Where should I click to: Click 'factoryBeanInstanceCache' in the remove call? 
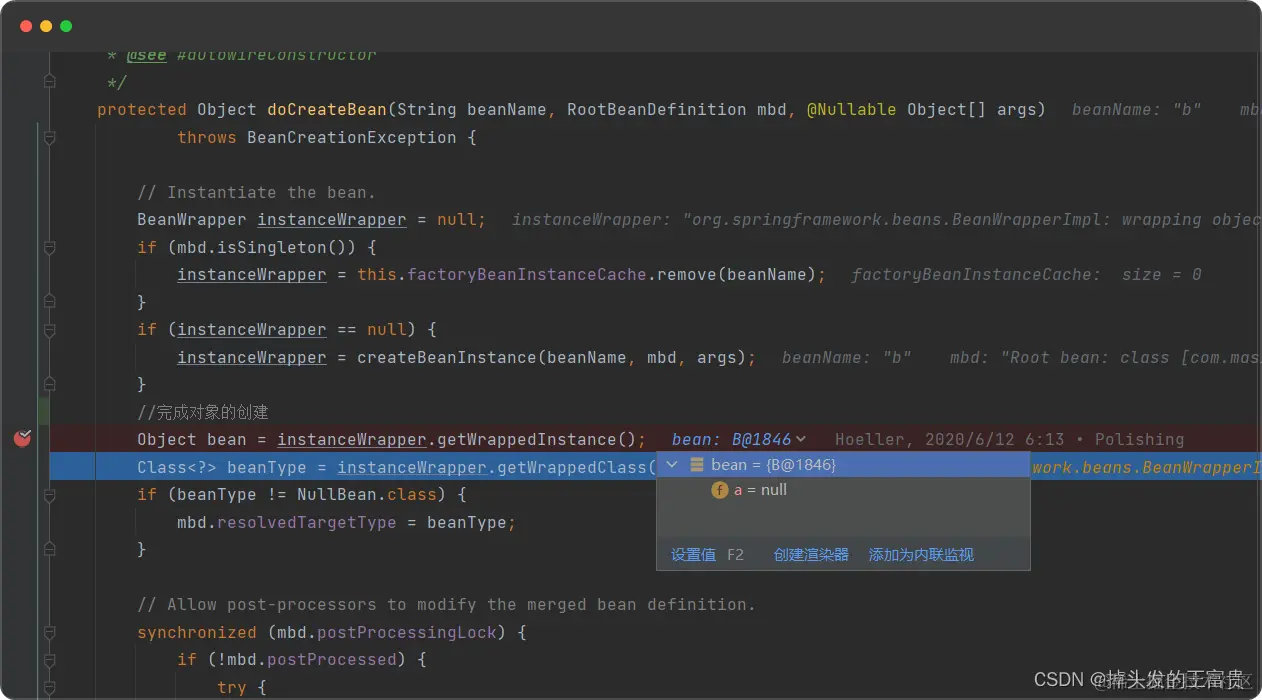click(526, 275)
